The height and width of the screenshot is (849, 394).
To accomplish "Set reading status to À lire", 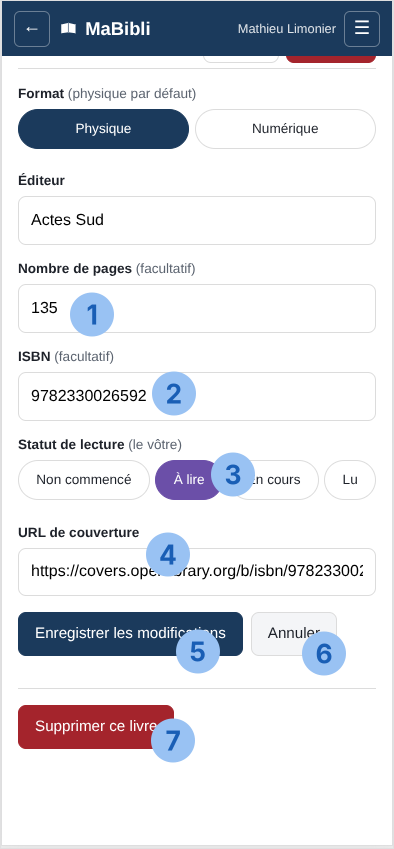I will pos(189,480).
